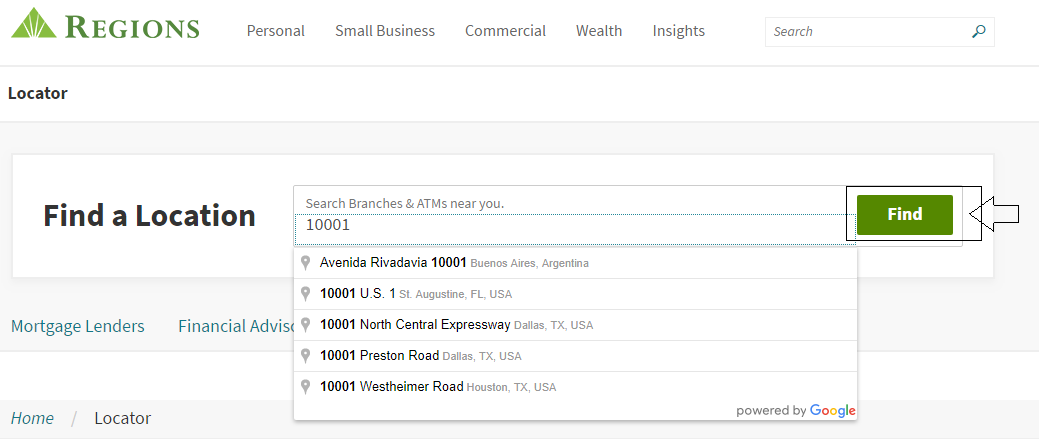Click pin icon beside 10001 U.S. 1
Image resolution: width=1039 pixels, height=439 pixels.
pos(306,294)
